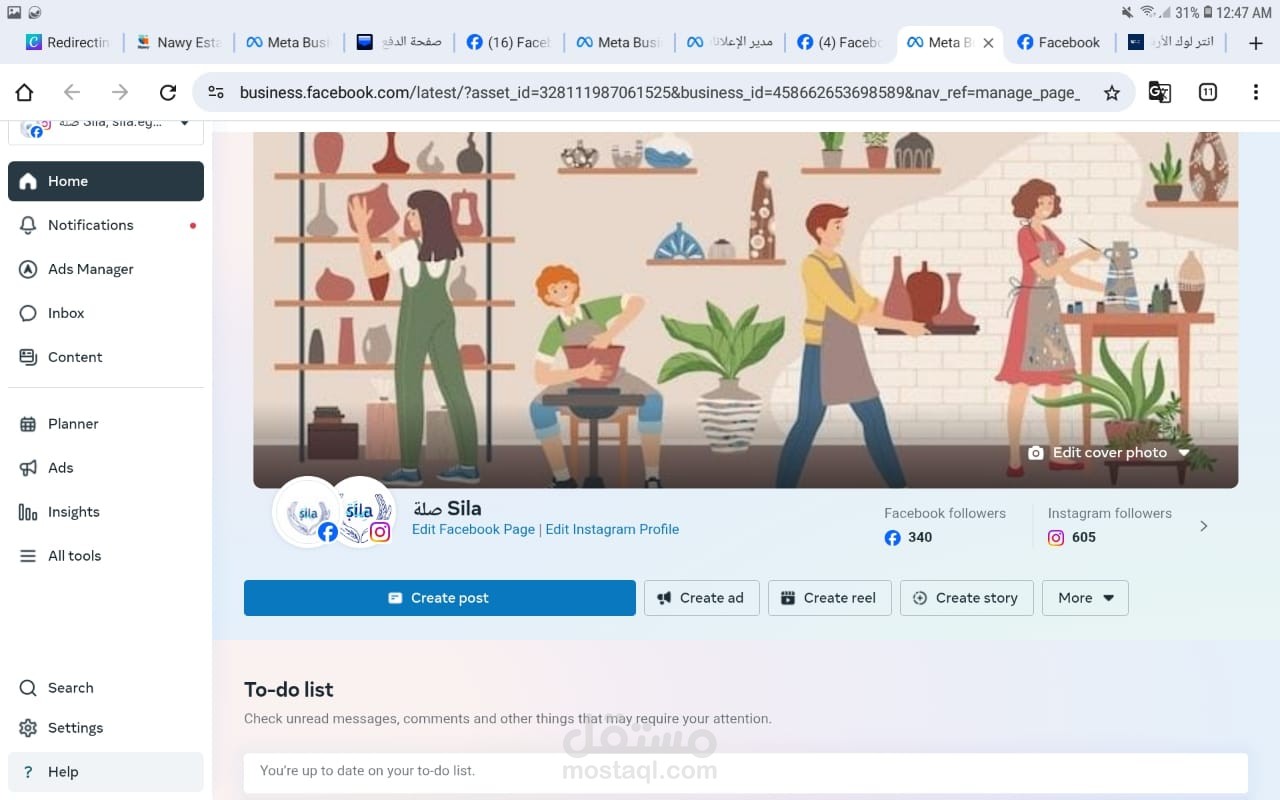The width and height of the screenshot is (1280, 800).
Task: Open the Help menu
Action: point(106,772)
